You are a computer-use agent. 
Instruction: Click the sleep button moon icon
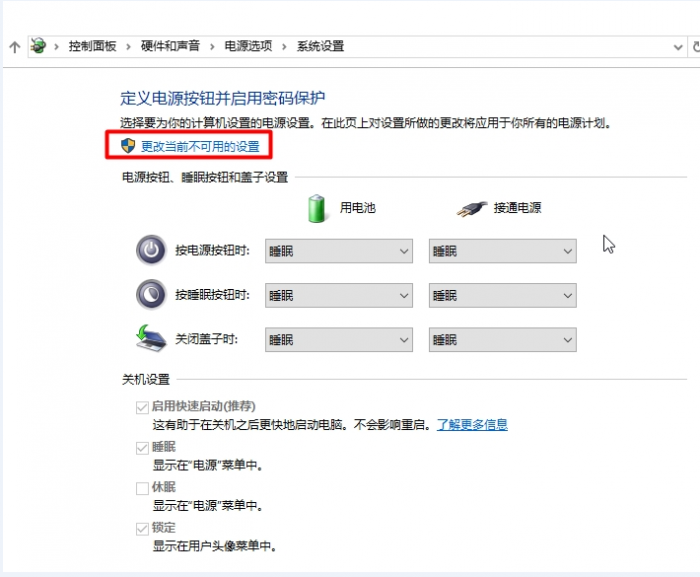point(151,294)
